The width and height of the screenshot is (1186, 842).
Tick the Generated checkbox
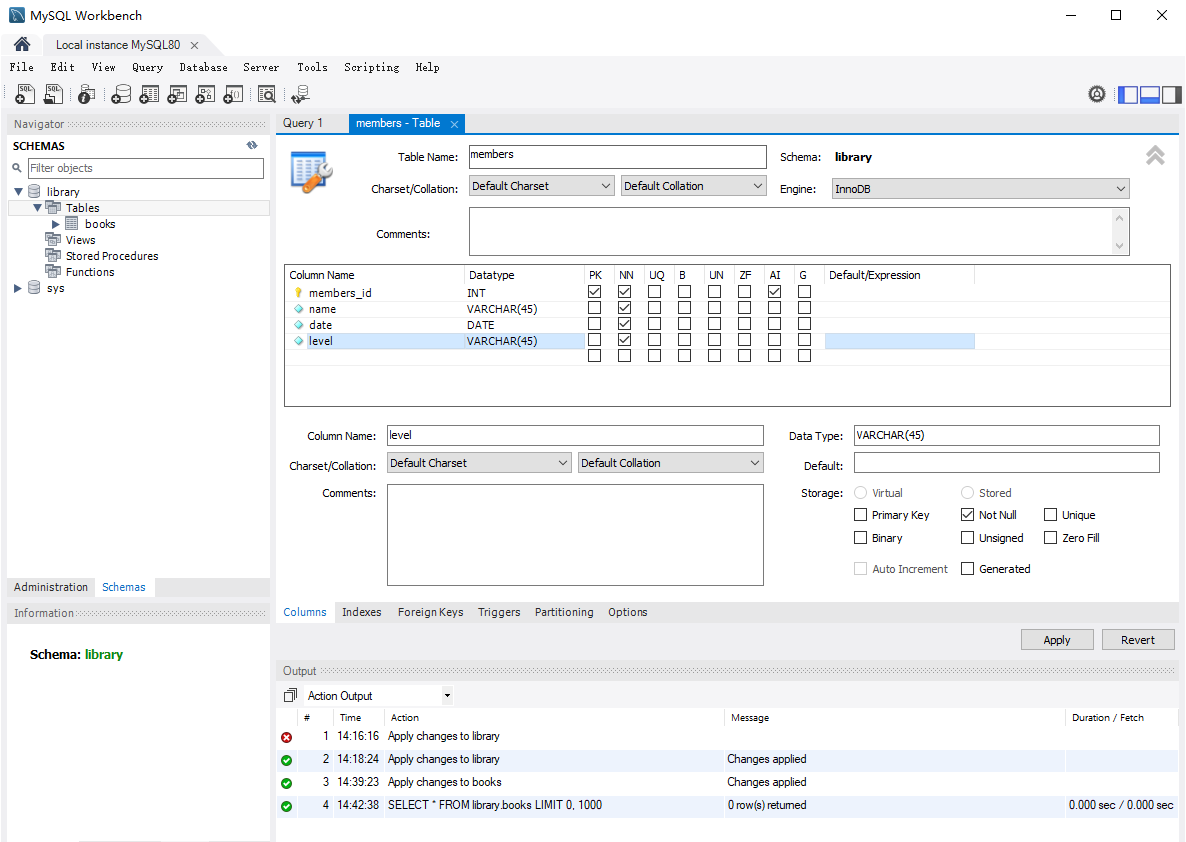pyautogui.click(x=967, y=569)
